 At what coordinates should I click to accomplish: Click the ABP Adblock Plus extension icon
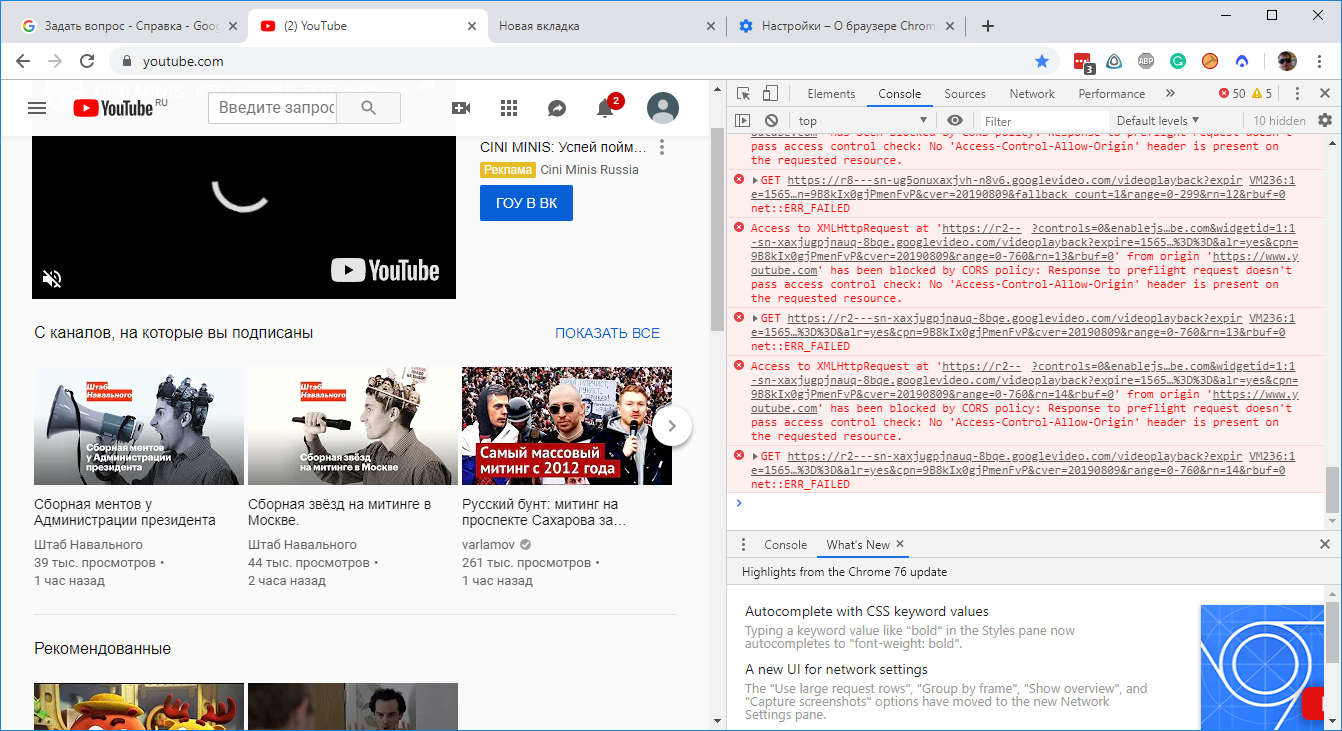point(1146,61)
